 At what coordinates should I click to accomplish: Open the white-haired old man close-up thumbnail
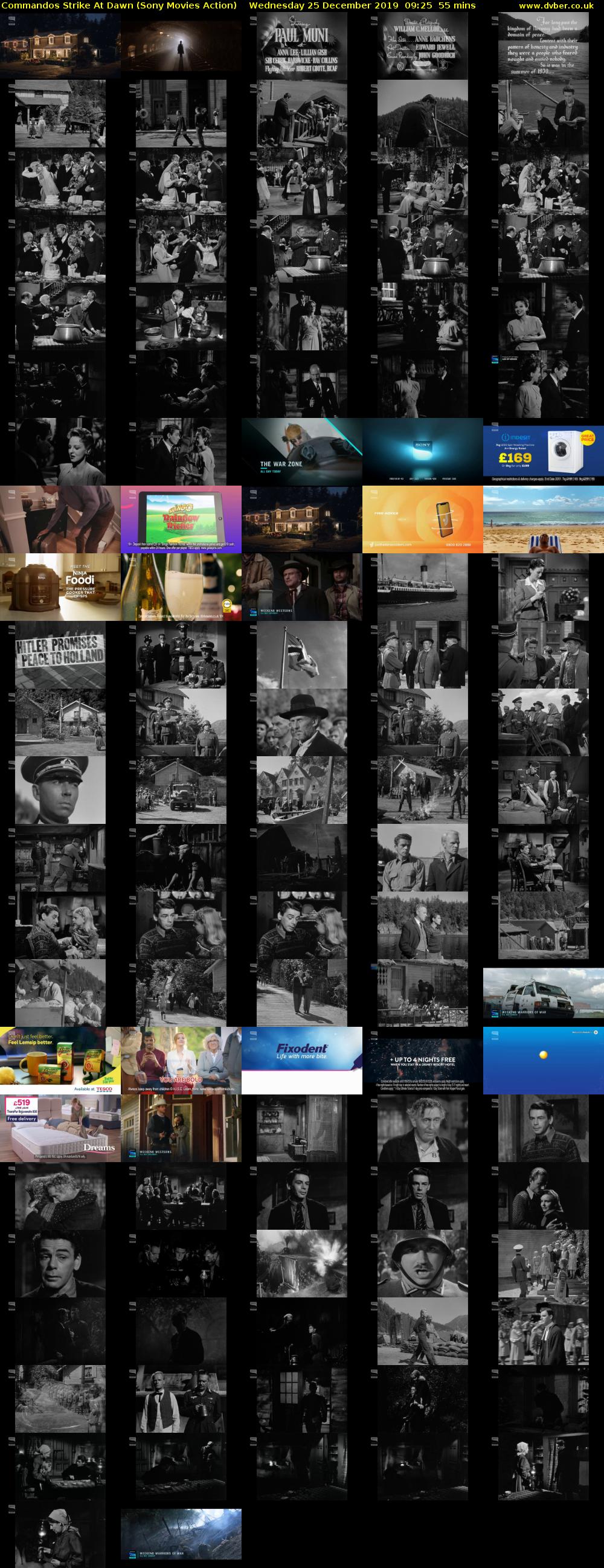click(423, 1128)
